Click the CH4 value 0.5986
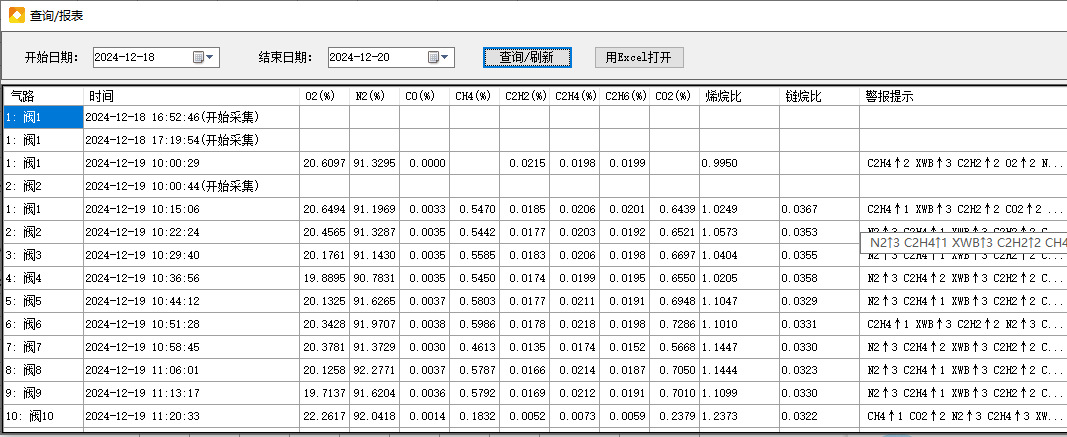 [474, 324]
